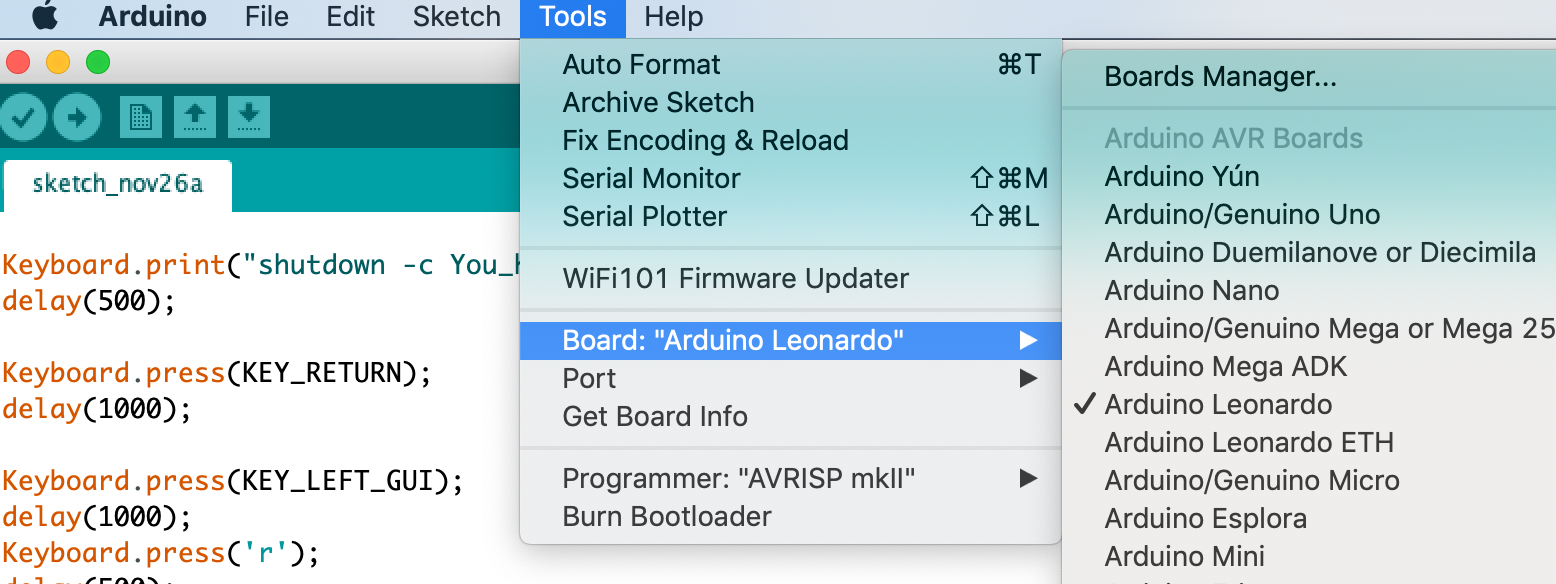The height and width of the screenshot is (584, 1556).
Task: Select the sketch_nov26a tab
Action: (118, 184)
